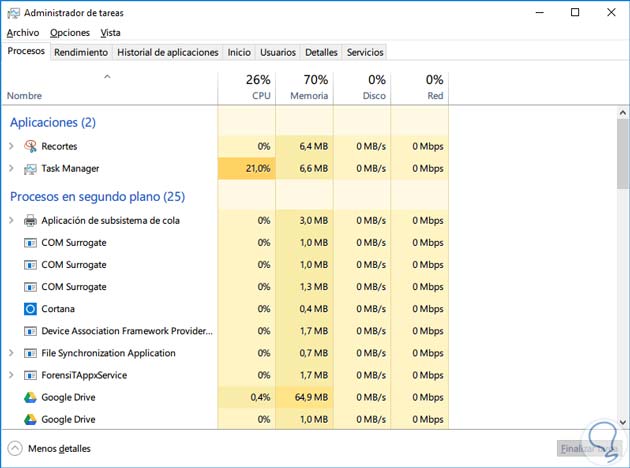Screen dimensions: 630x468
Task: Click the File Synchronization Application icon
Action: click(x=30, y=353)
